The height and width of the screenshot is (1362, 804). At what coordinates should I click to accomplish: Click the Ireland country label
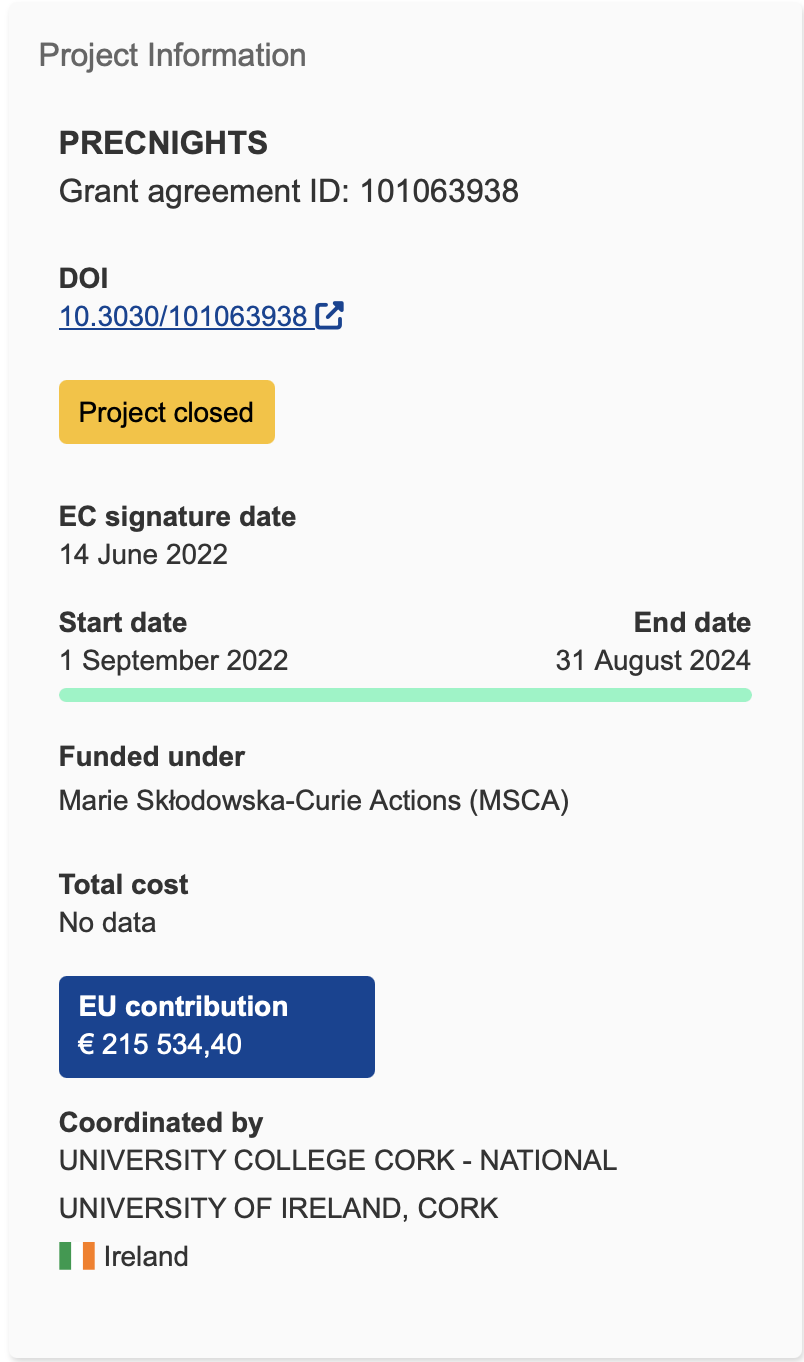coord(146,1256)
